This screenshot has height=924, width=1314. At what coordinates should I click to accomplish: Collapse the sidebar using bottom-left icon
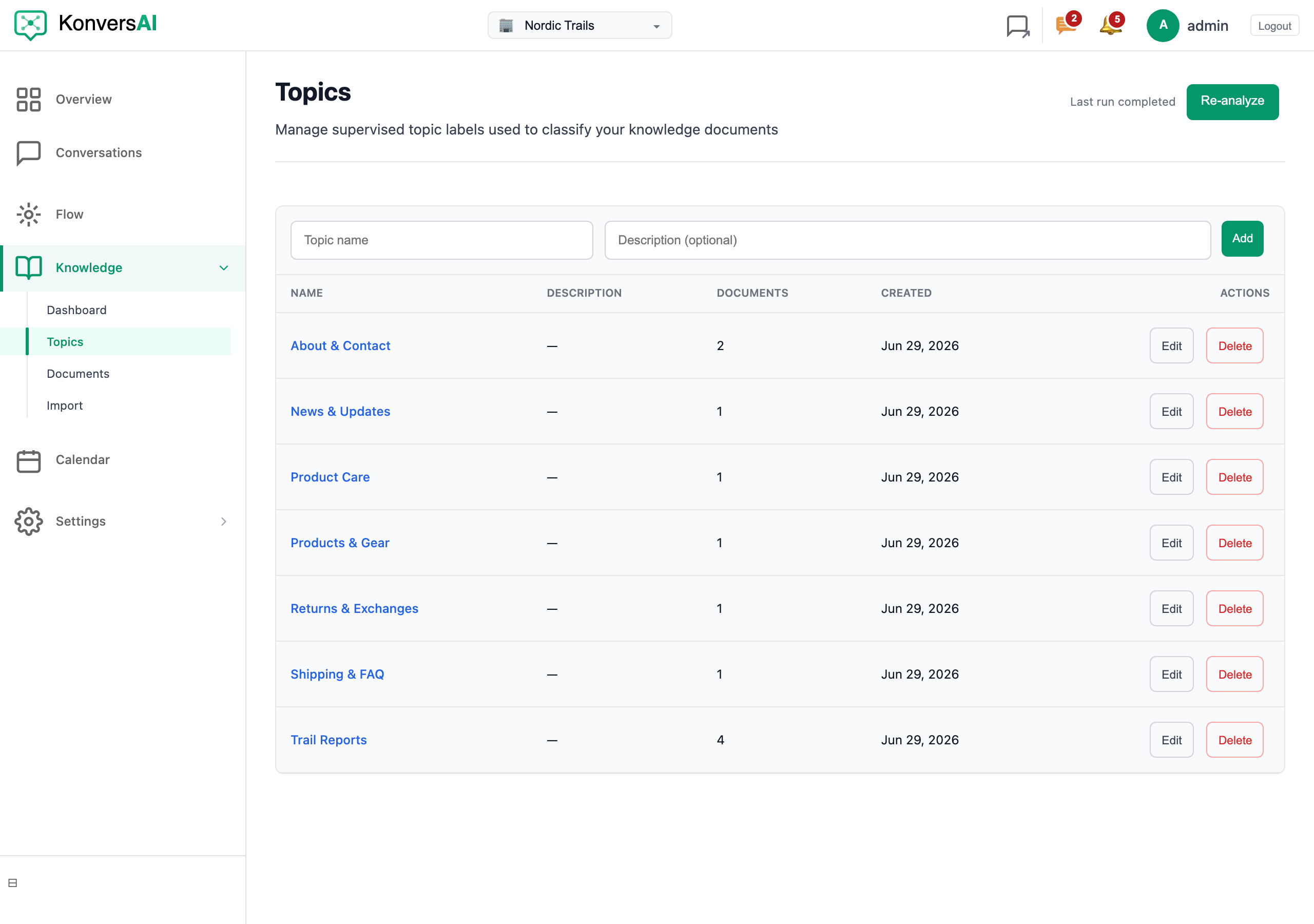click(13, 882)
